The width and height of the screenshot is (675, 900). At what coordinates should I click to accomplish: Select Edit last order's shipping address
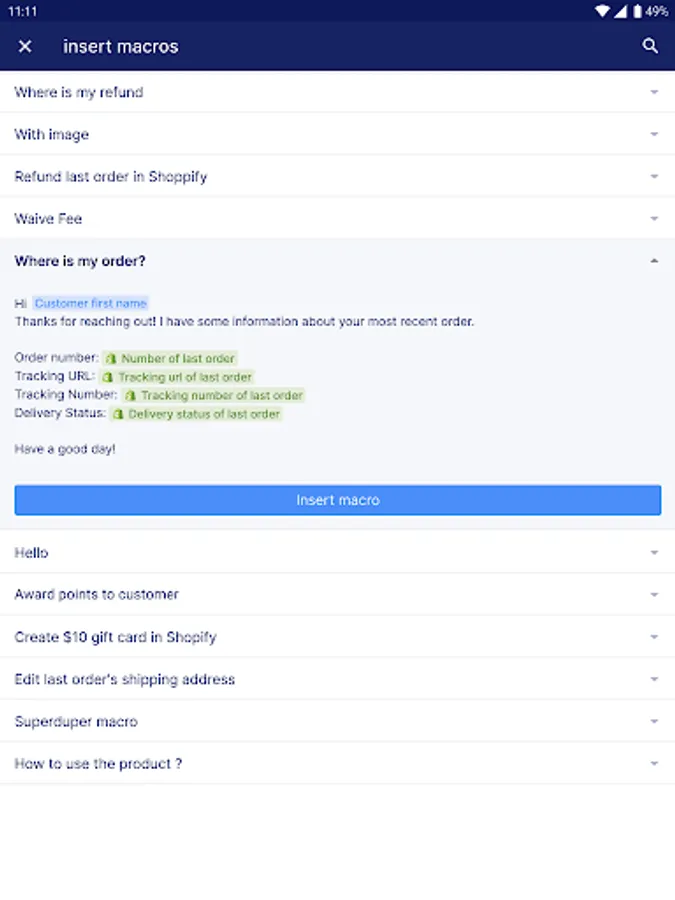(125, 679)
